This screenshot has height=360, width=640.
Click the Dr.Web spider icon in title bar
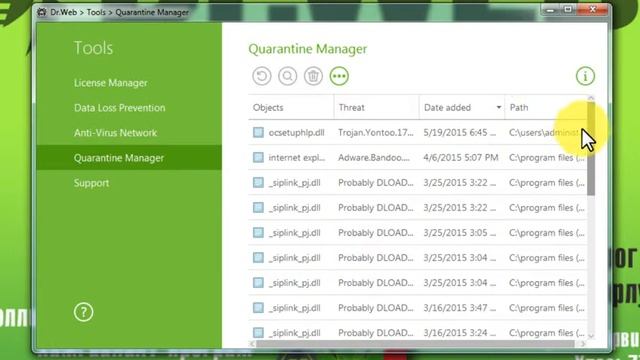pos(42,12)
